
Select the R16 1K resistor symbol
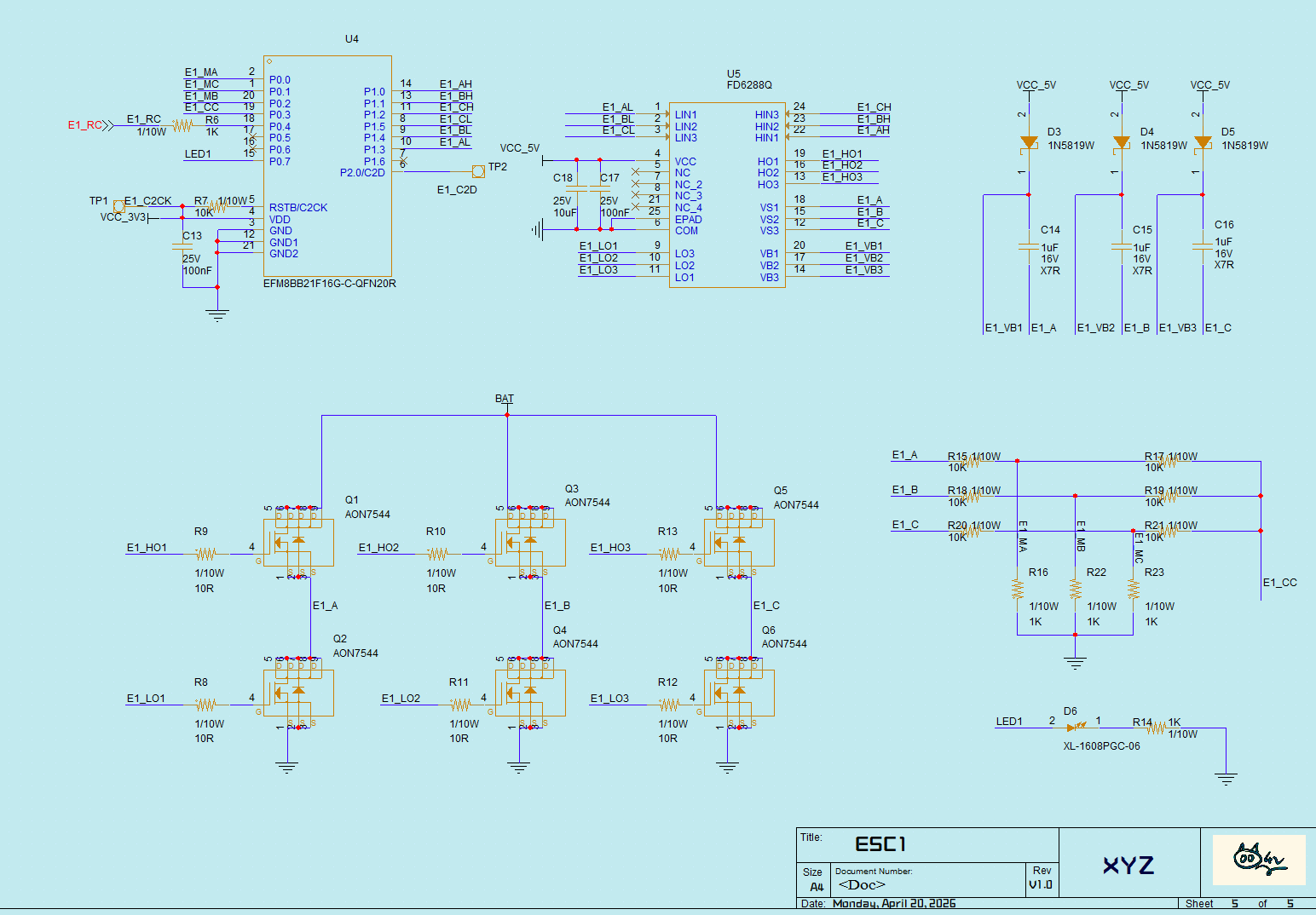1017,589
